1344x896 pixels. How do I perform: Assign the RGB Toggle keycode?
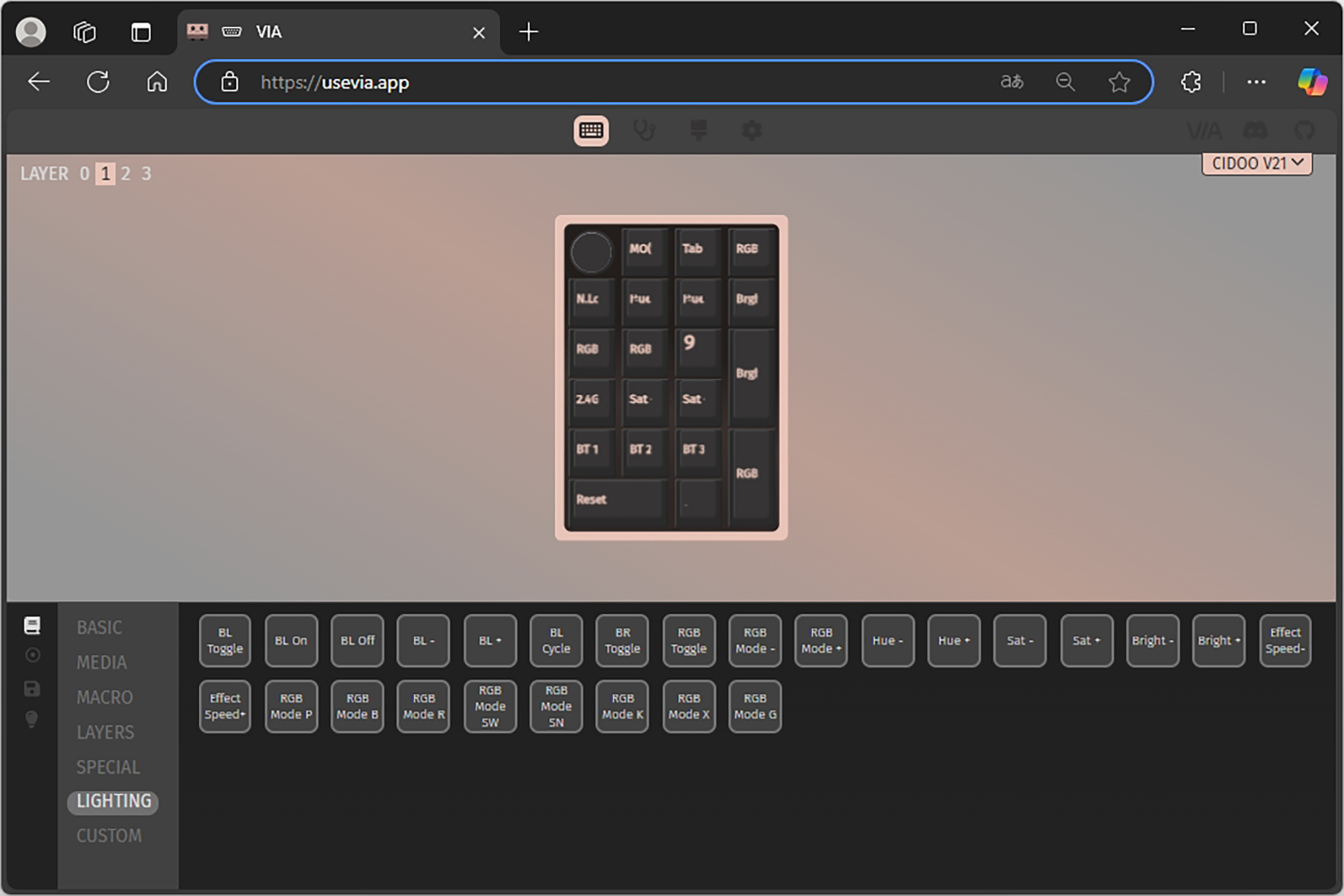(688, 640)
